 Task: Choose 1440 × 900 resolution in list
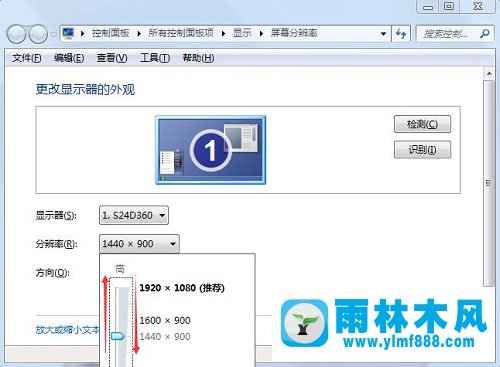[165, 337]
